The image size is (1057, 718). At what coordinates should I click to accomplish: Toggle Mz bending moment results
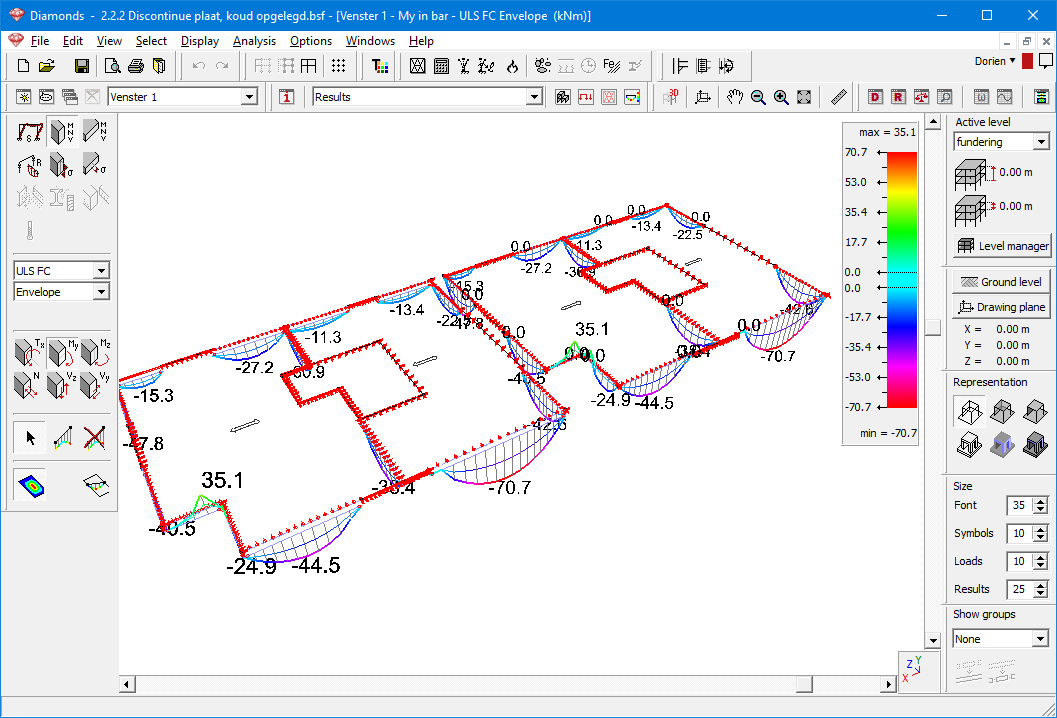95,351
